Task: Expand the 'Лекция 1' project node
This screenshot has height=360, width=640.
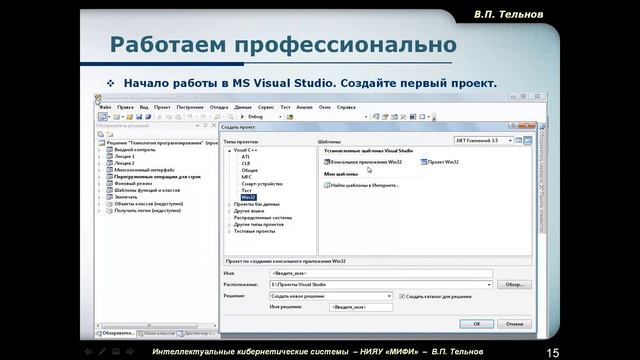Action: coord(99,156)
